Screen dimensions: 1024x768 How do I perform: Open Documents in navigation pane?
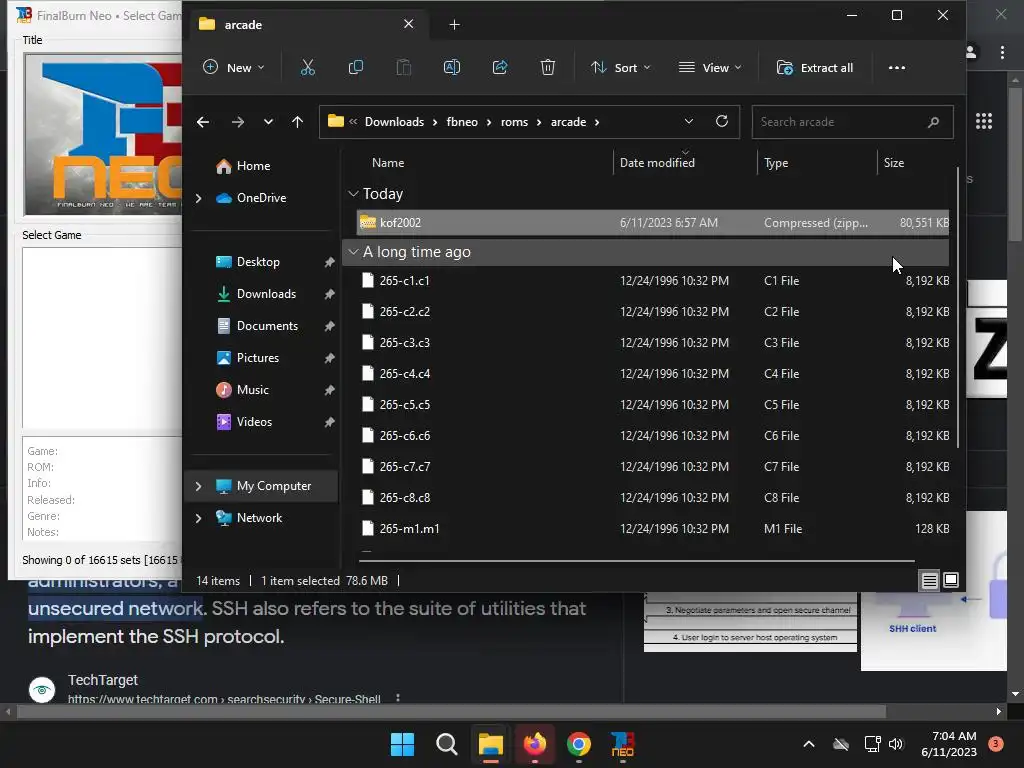[267, 326]
